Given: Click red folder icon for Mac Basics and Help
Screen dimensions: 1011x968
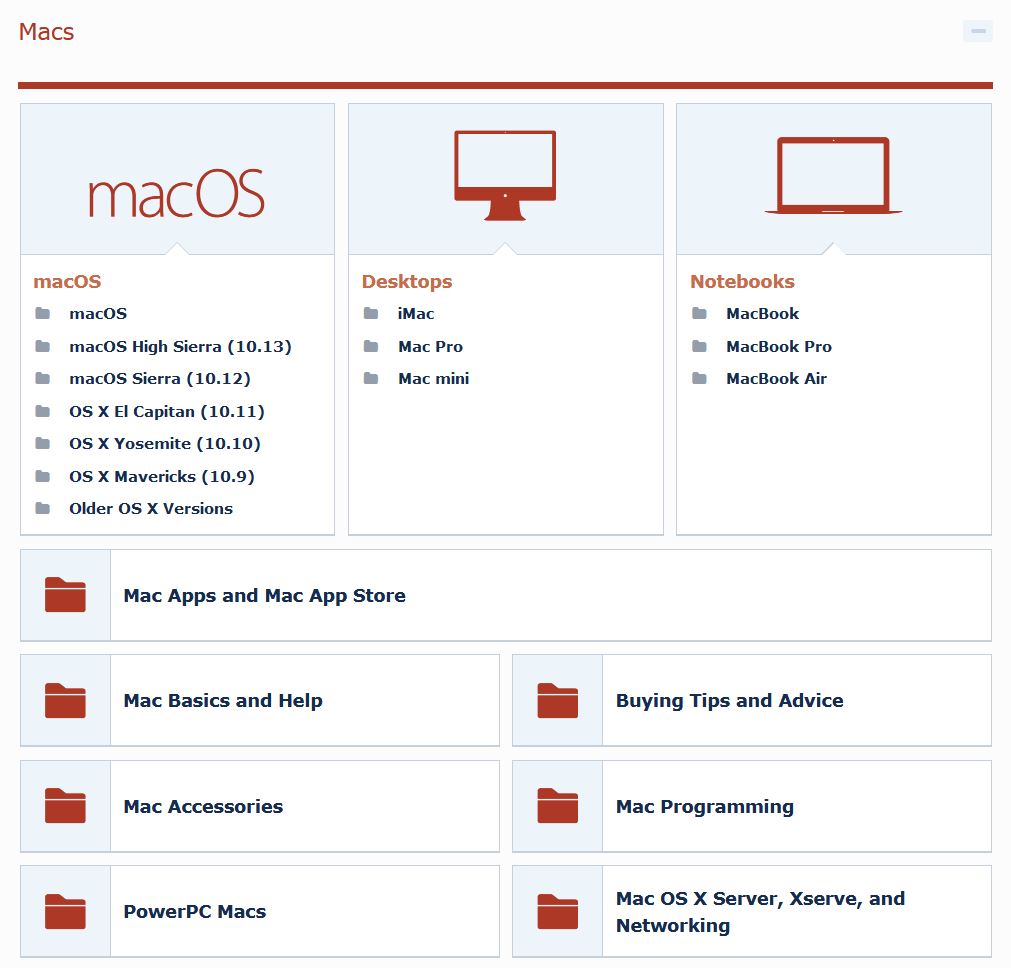Looking at the screenshot, I should coord(65,700).
